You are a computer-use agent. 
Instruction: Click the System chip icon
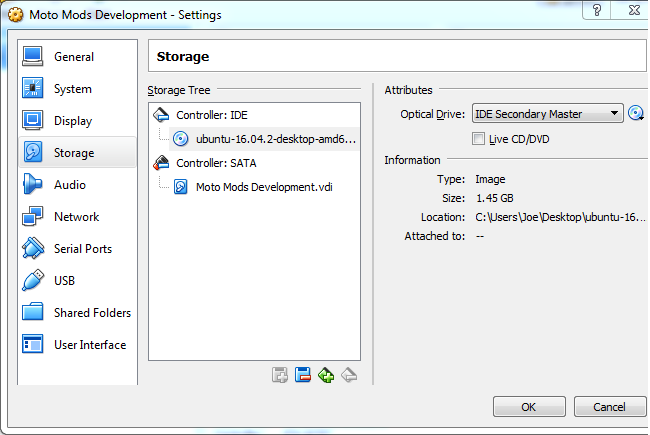pos(32,88)
